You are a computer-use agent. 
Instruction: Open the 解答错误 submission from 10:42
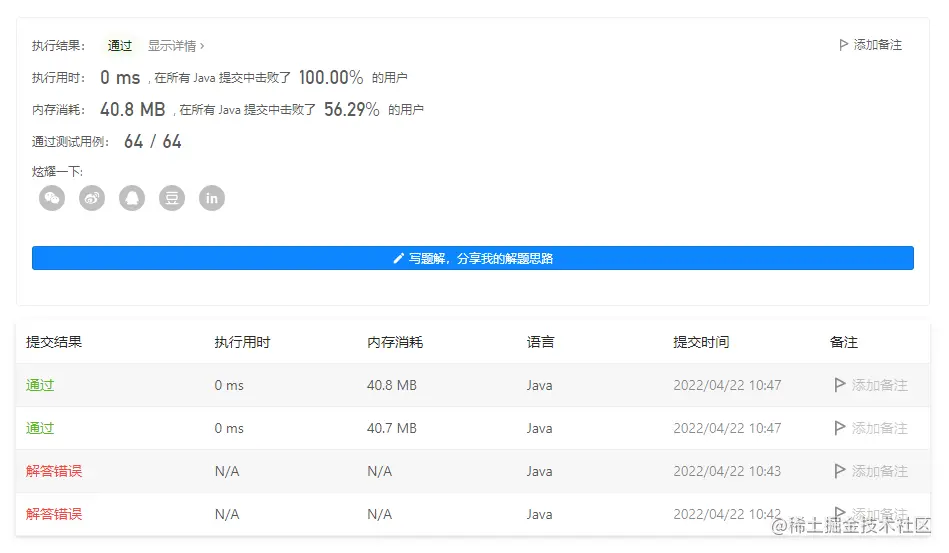[54, 514]
